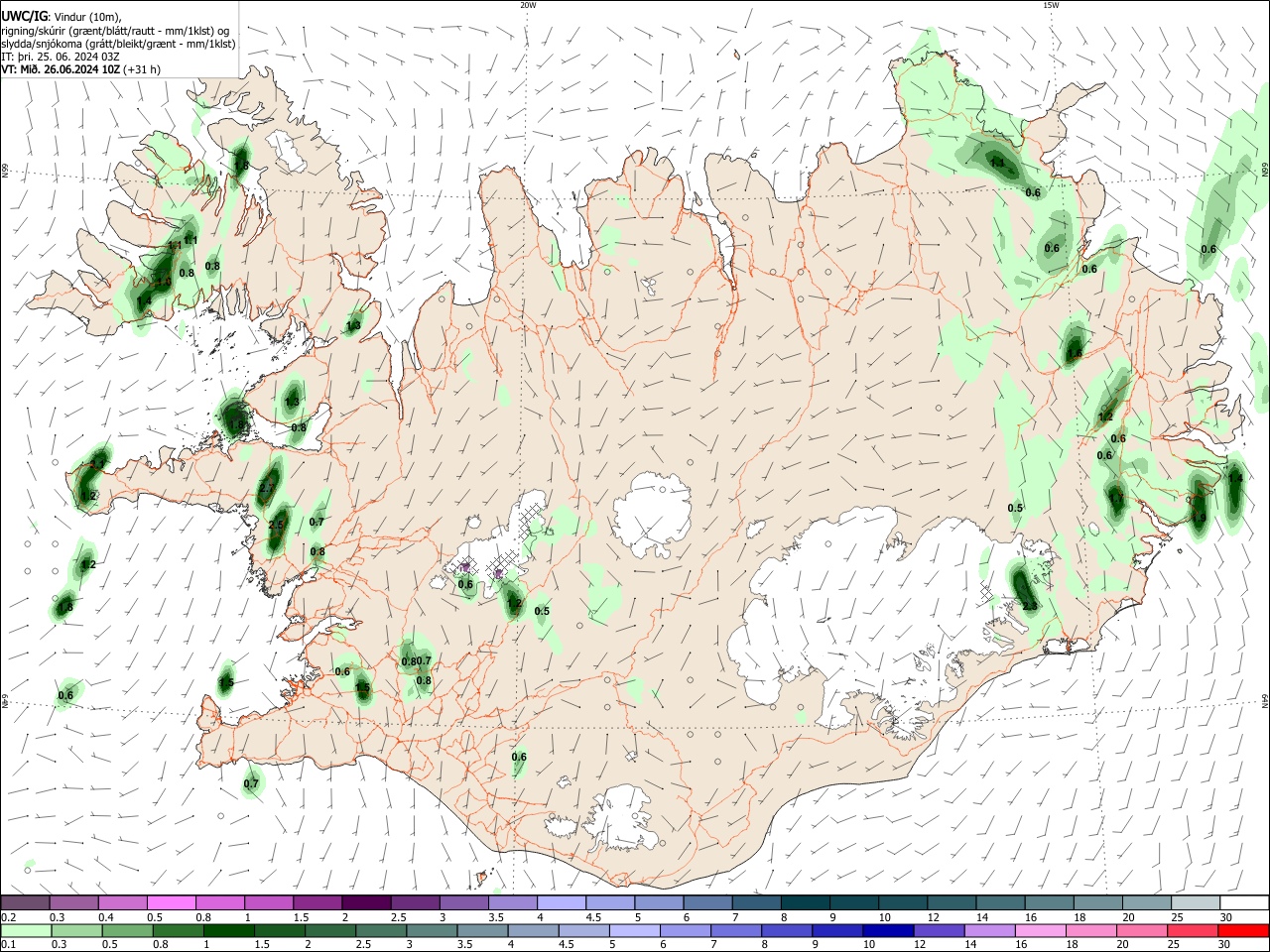Viewport: 1270px width, 952px height.
Task: Click the '64N' latitude label on right edge
Action: (x=1265, y=700)
